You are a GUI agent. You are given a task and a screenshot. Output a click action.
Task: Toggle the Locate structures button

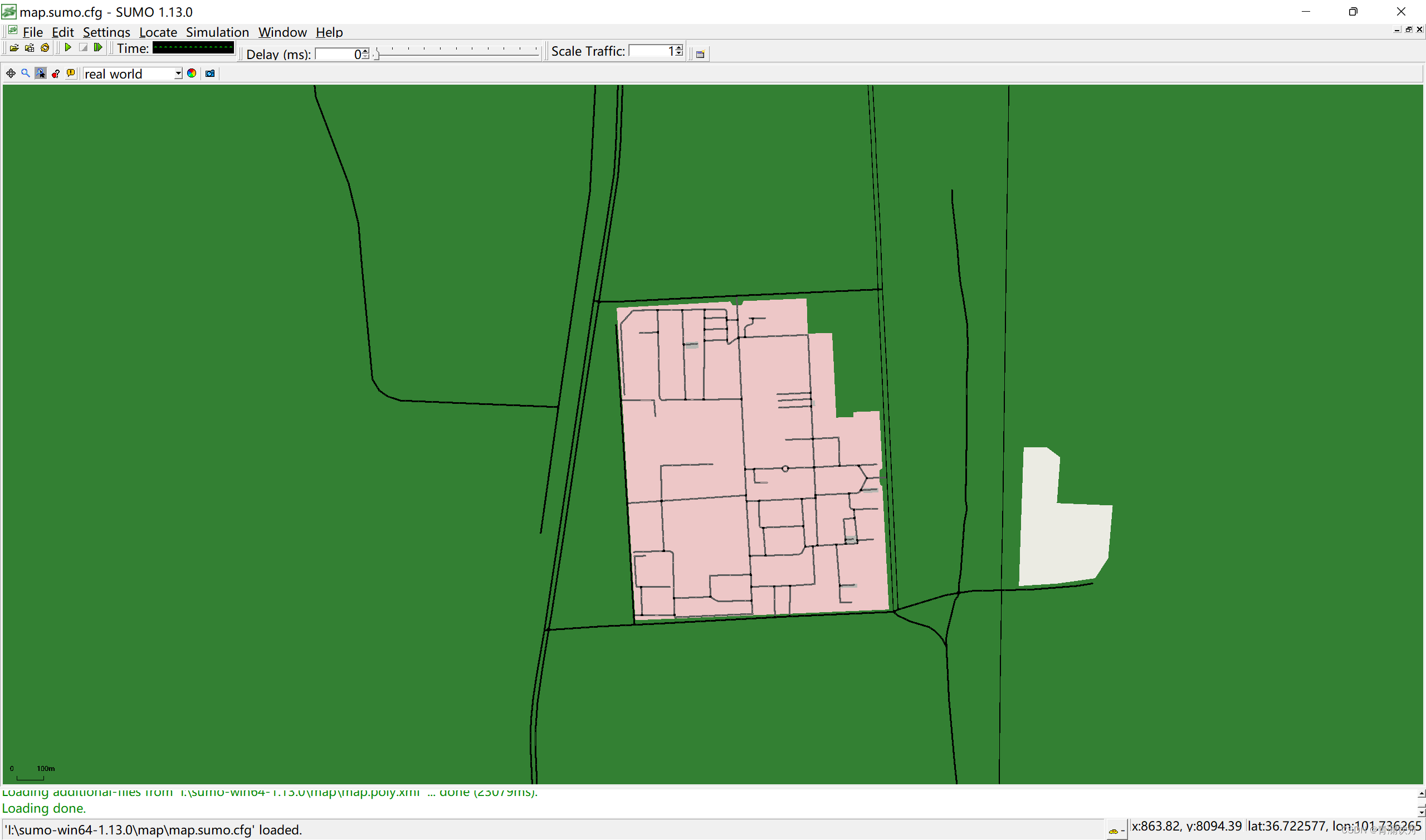click(41, 74)
